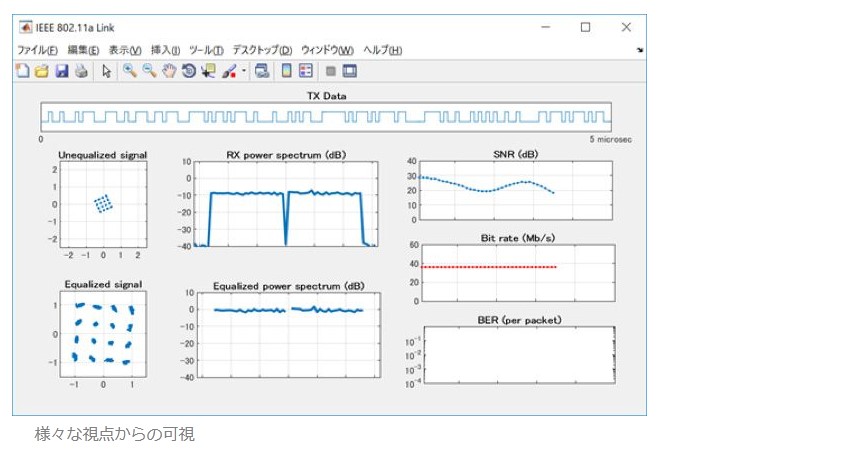The image size is (857, 454).
Task: Click the Show Plot Tools icon
Action: click(350, 71)
